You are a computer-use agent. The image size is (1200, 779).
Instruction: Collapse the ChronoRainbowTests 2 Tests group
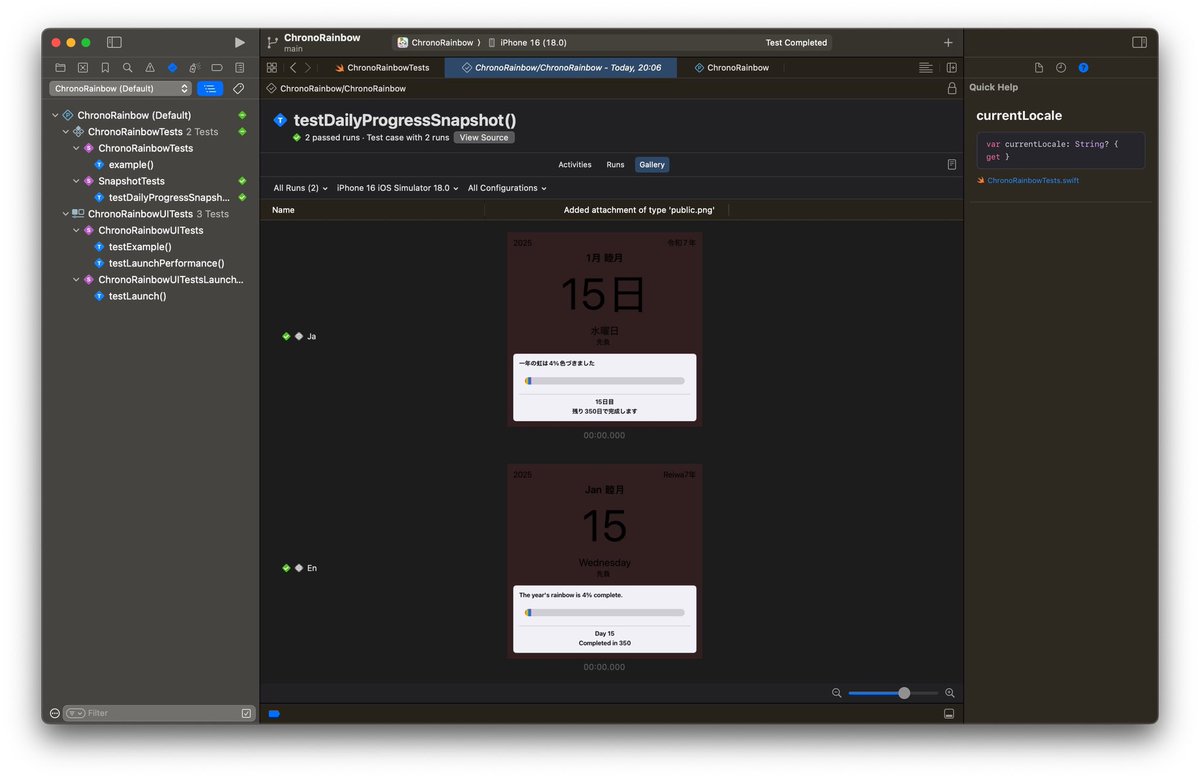click(66, 132)
